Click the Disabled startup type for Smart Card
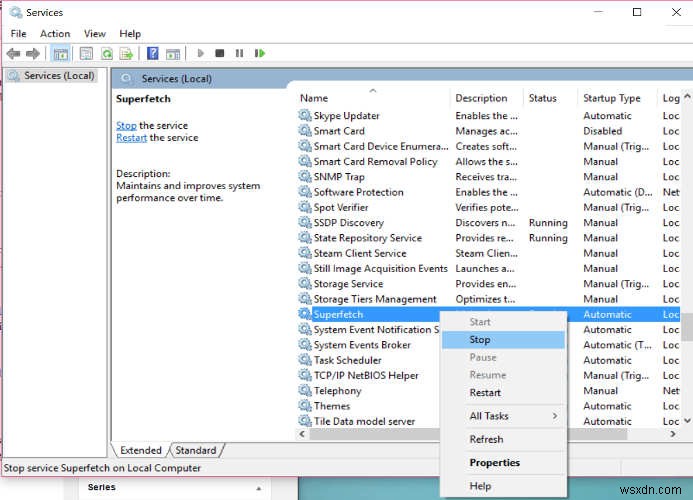 602,131
